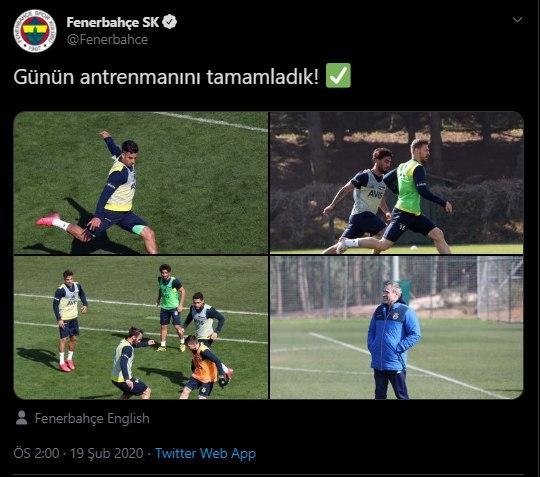
Task: Open photo of player kicking in pink boots
Action: tap(141, 183)
